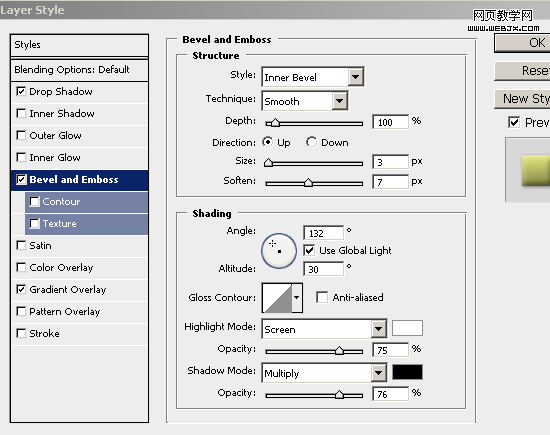
Task: Open the black Shadow color swatch
Action: (407, 372)
